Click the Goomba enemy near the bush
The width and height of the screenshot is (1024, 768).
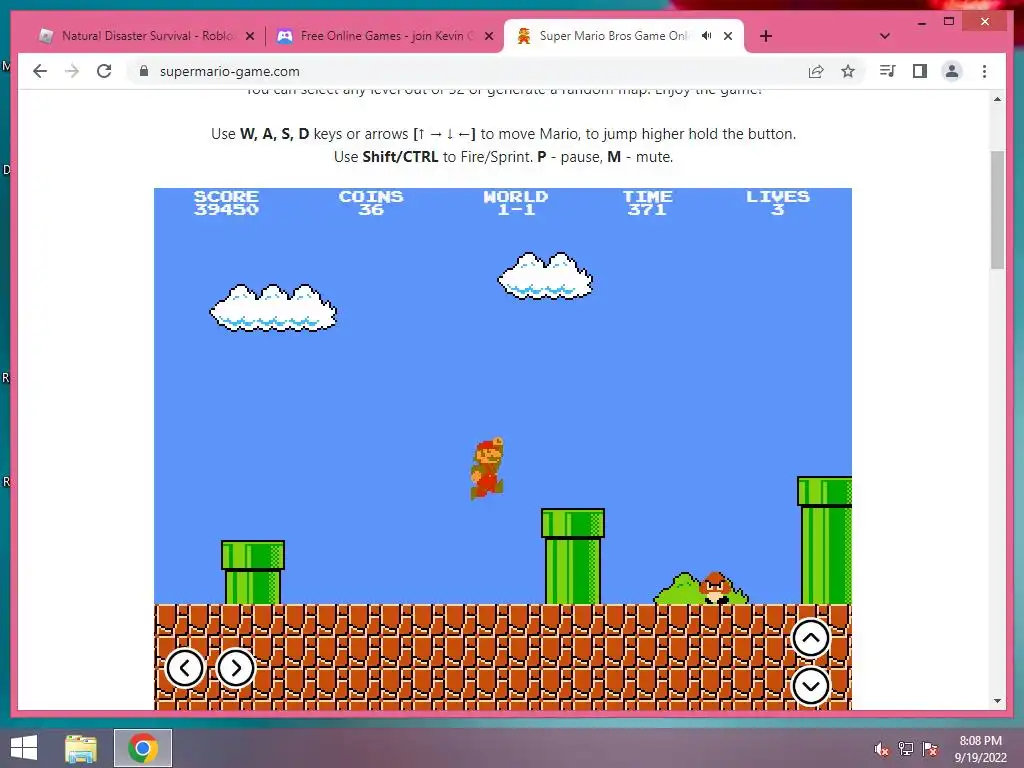(716, 588)
